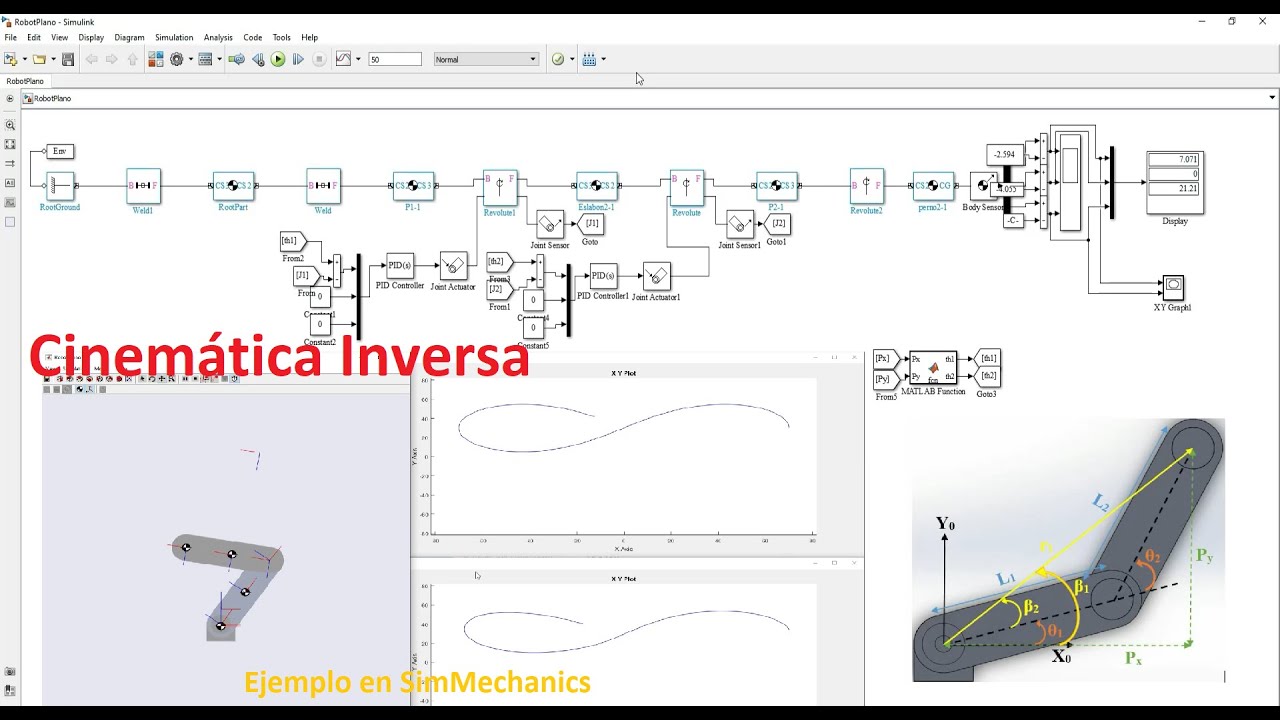
Task: Click the Zoom In palette icon
Action: pyautogui.click(x=10, y=125)
